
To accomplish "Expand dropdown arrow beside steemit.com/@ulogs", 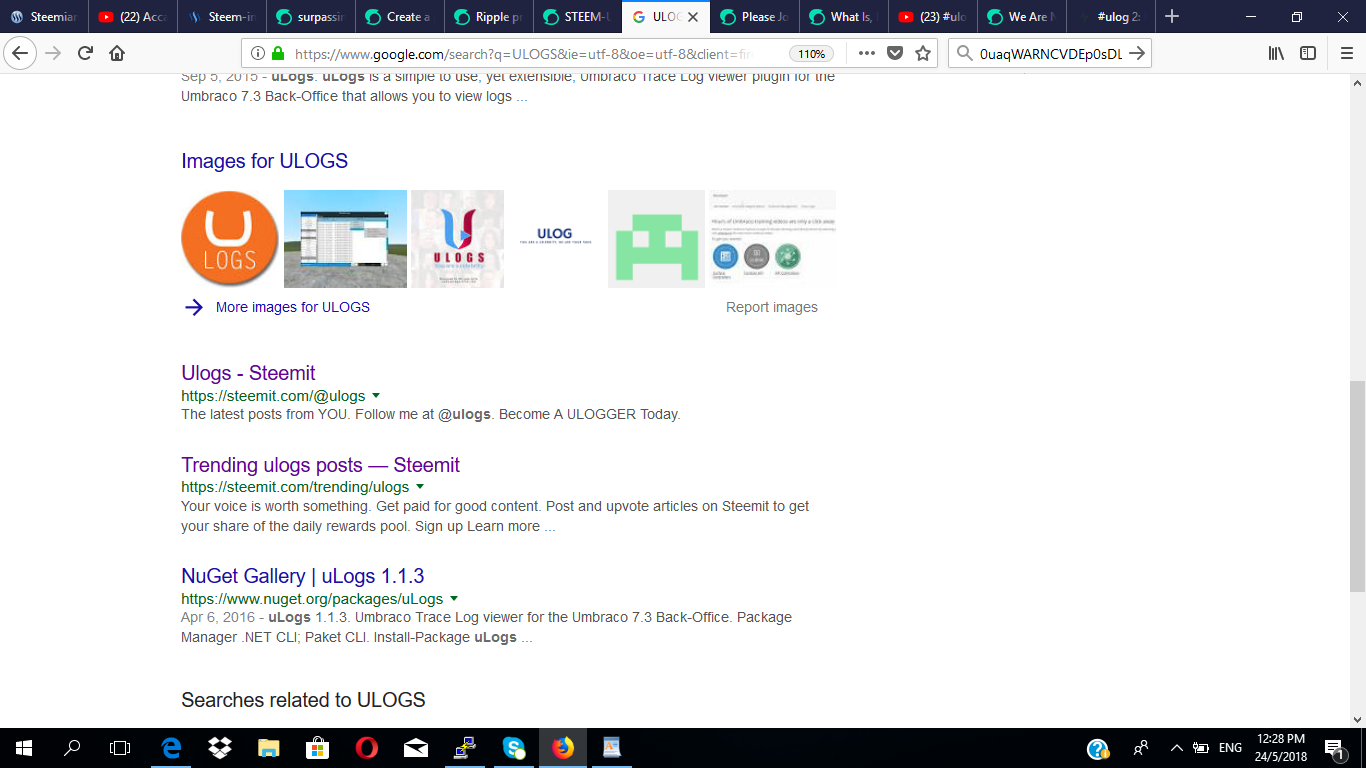I will [376, 396].
